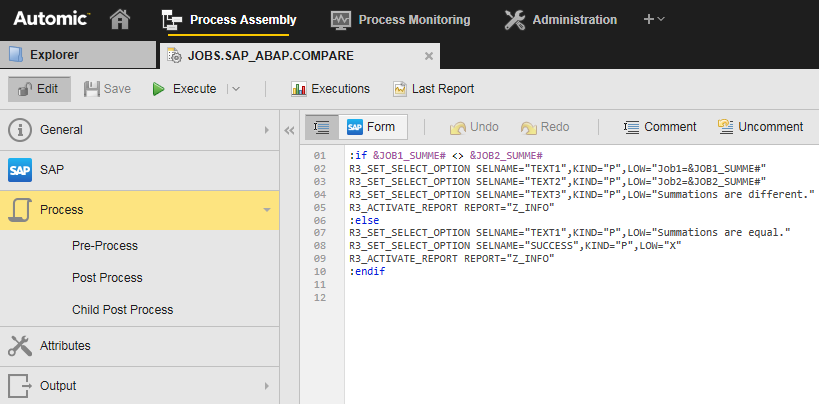The width and height of the screenshot is (819, 404).
Task: Collapse the Process section
Action: (266, 210)
